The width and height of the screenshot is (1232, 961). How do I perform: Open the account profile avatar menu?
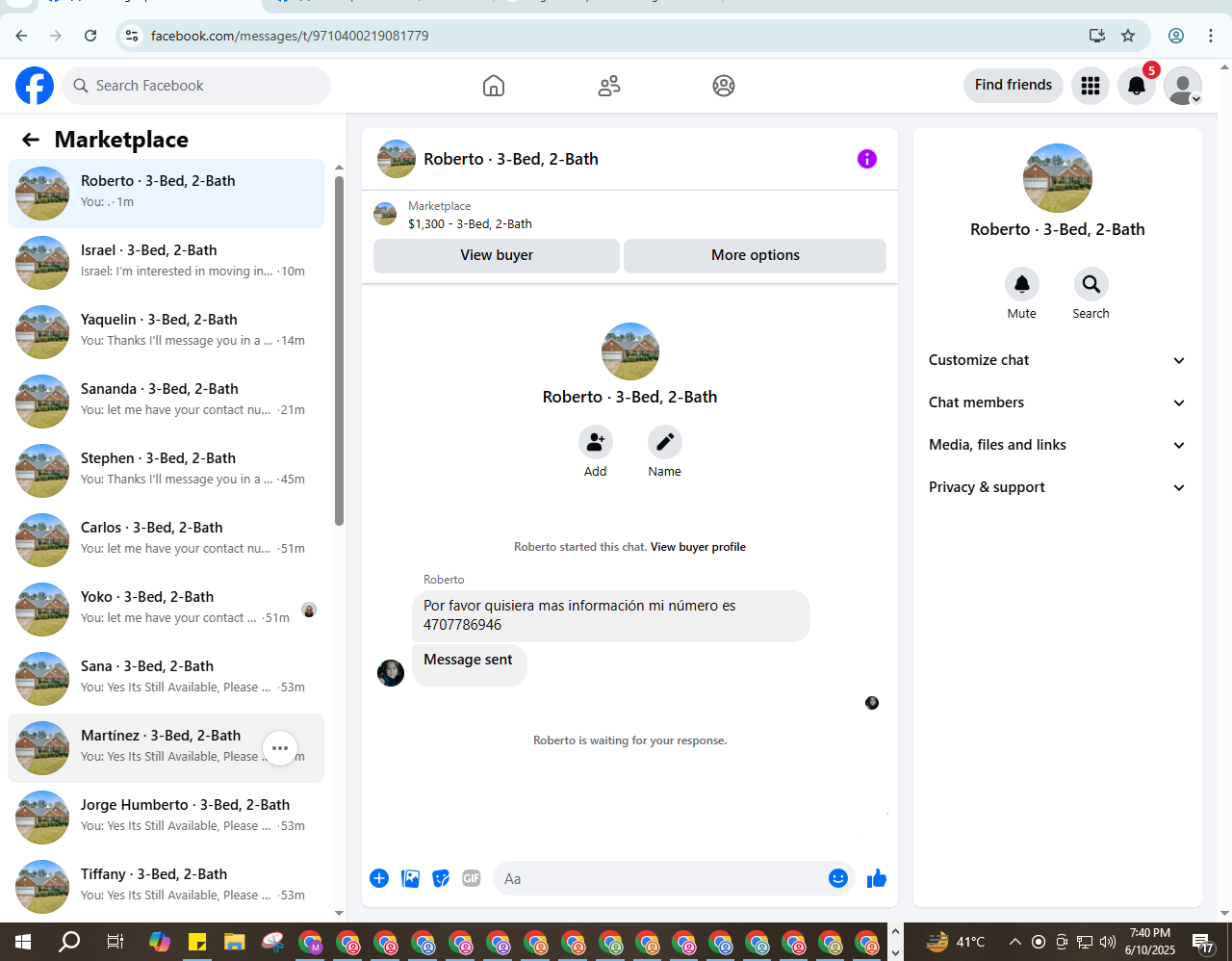pos(1183,86)
